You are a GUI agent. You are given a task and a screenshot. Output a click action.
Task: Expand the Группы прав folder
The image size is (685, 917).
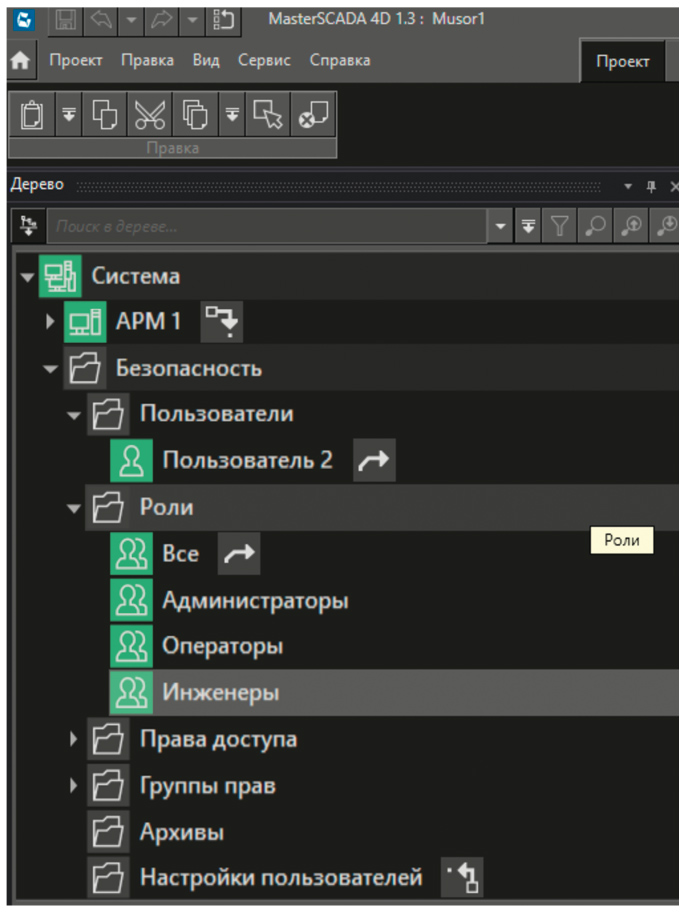pyautogui.click(x=73, y=786)
